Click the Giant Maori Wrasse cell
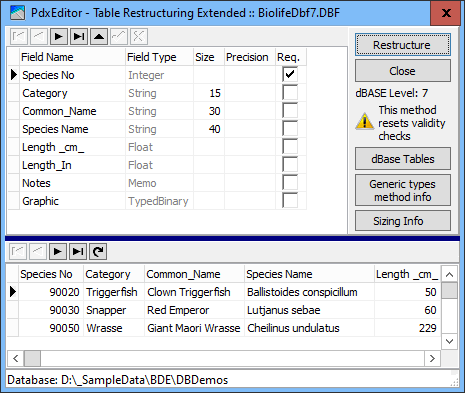The height and width of the screenshot is (393, 465). 194,328
